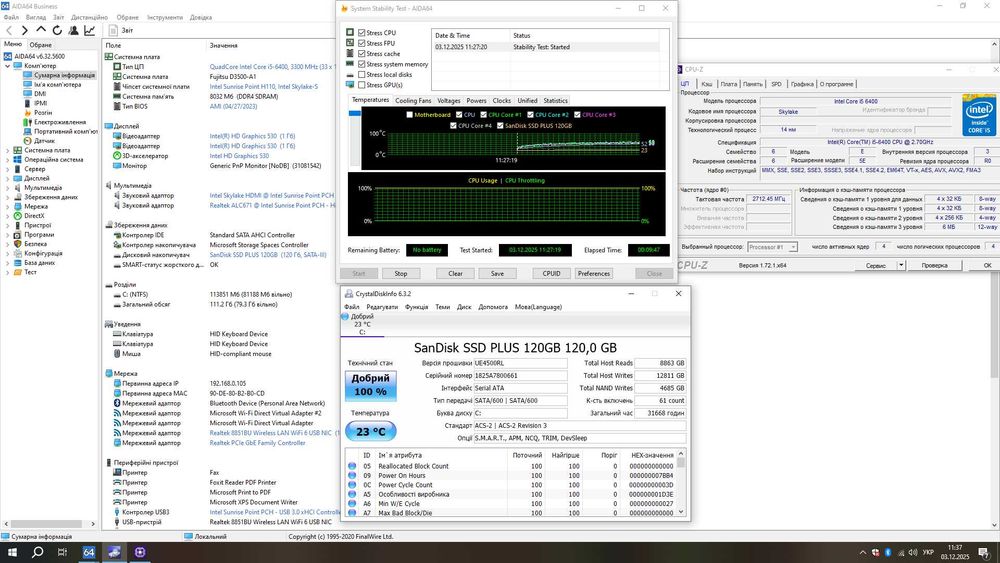Viewport: 1000px width, 563px height.
Task: Uncheck Stress CPU checkbox
Action: 362,33
